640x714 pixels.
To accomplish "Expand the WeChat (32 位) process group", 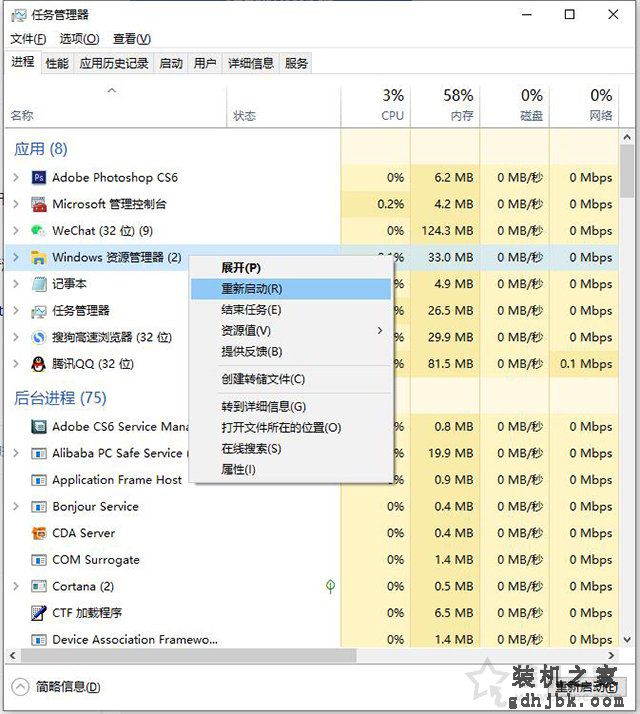I will tap(16, 231).
